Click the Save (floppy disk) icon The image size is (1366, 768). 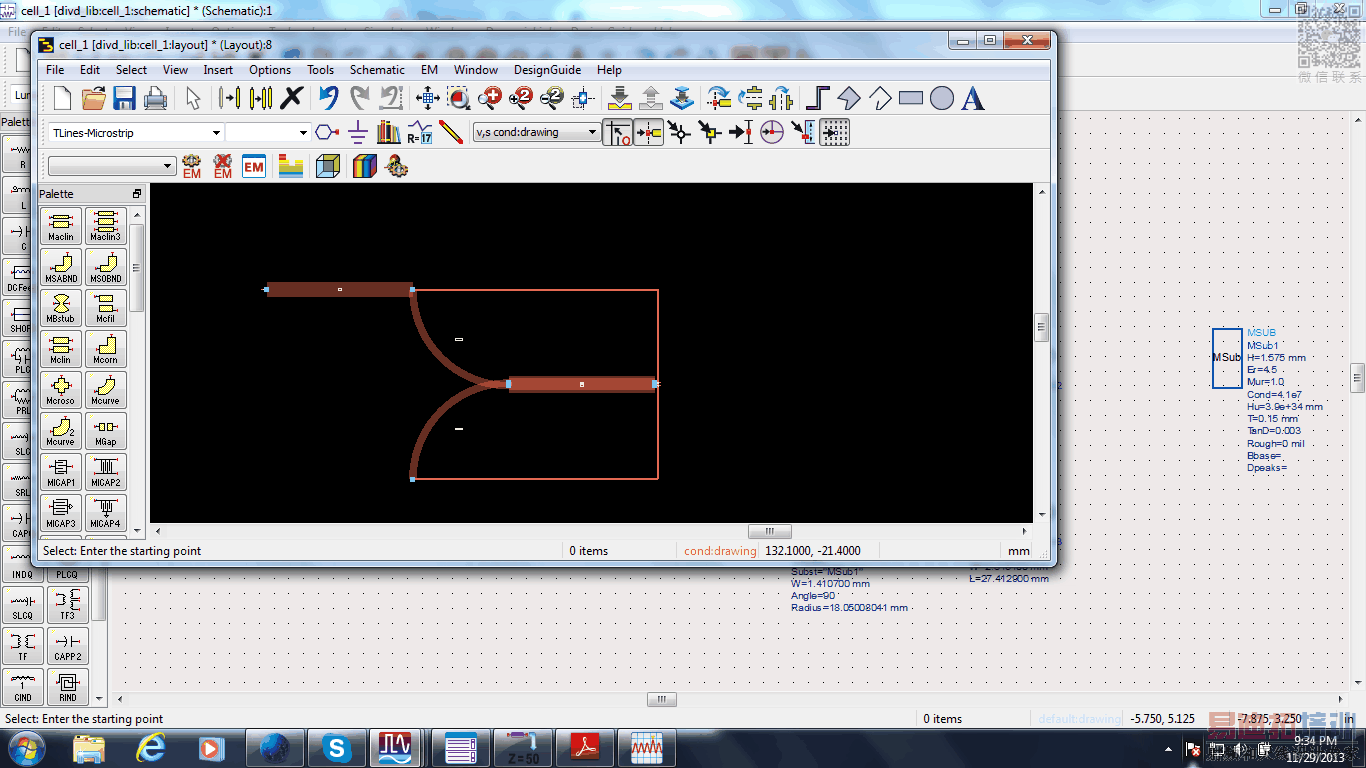124,98
